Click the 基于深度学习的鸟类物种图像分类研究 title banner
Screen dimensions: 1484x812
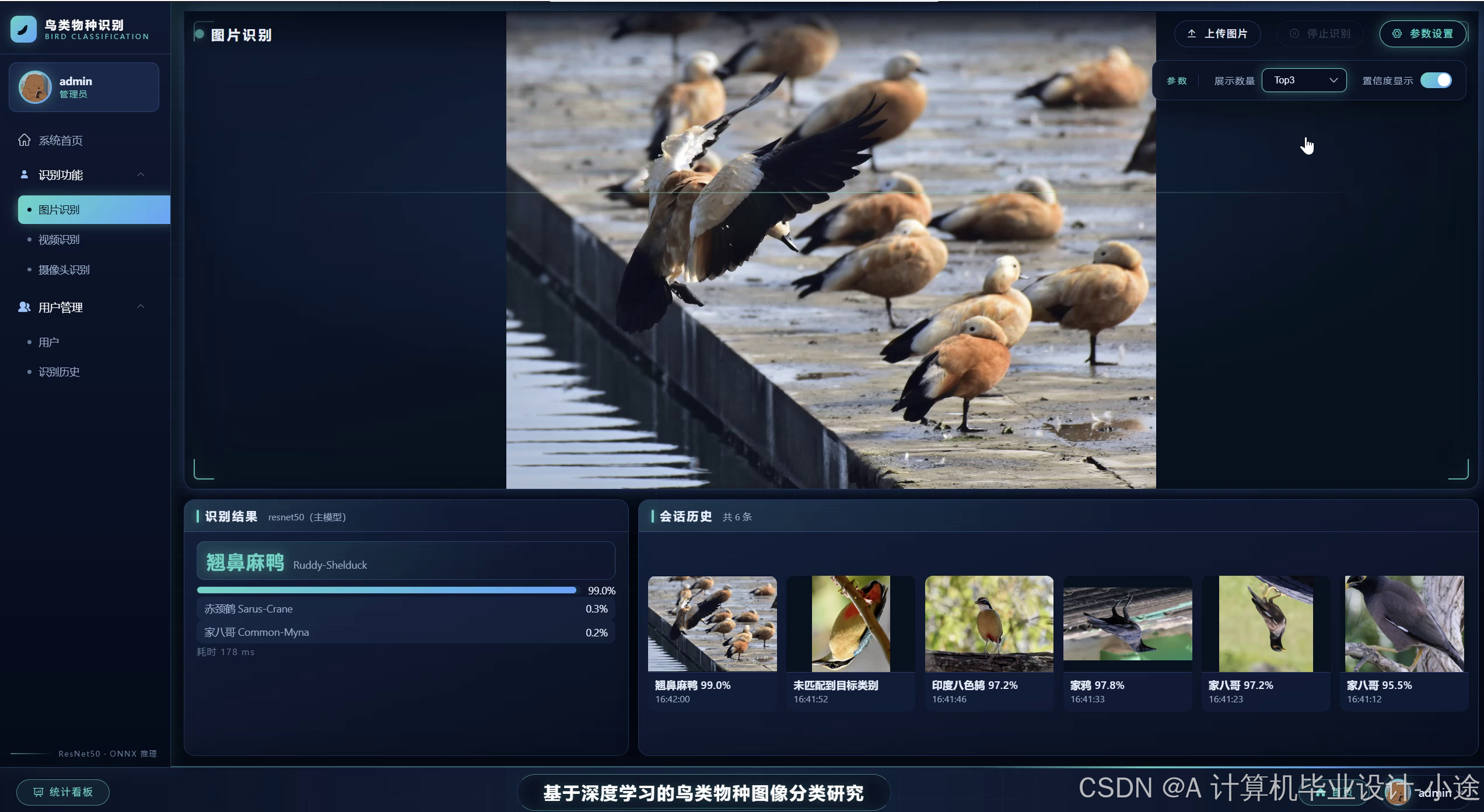[703, 793]
